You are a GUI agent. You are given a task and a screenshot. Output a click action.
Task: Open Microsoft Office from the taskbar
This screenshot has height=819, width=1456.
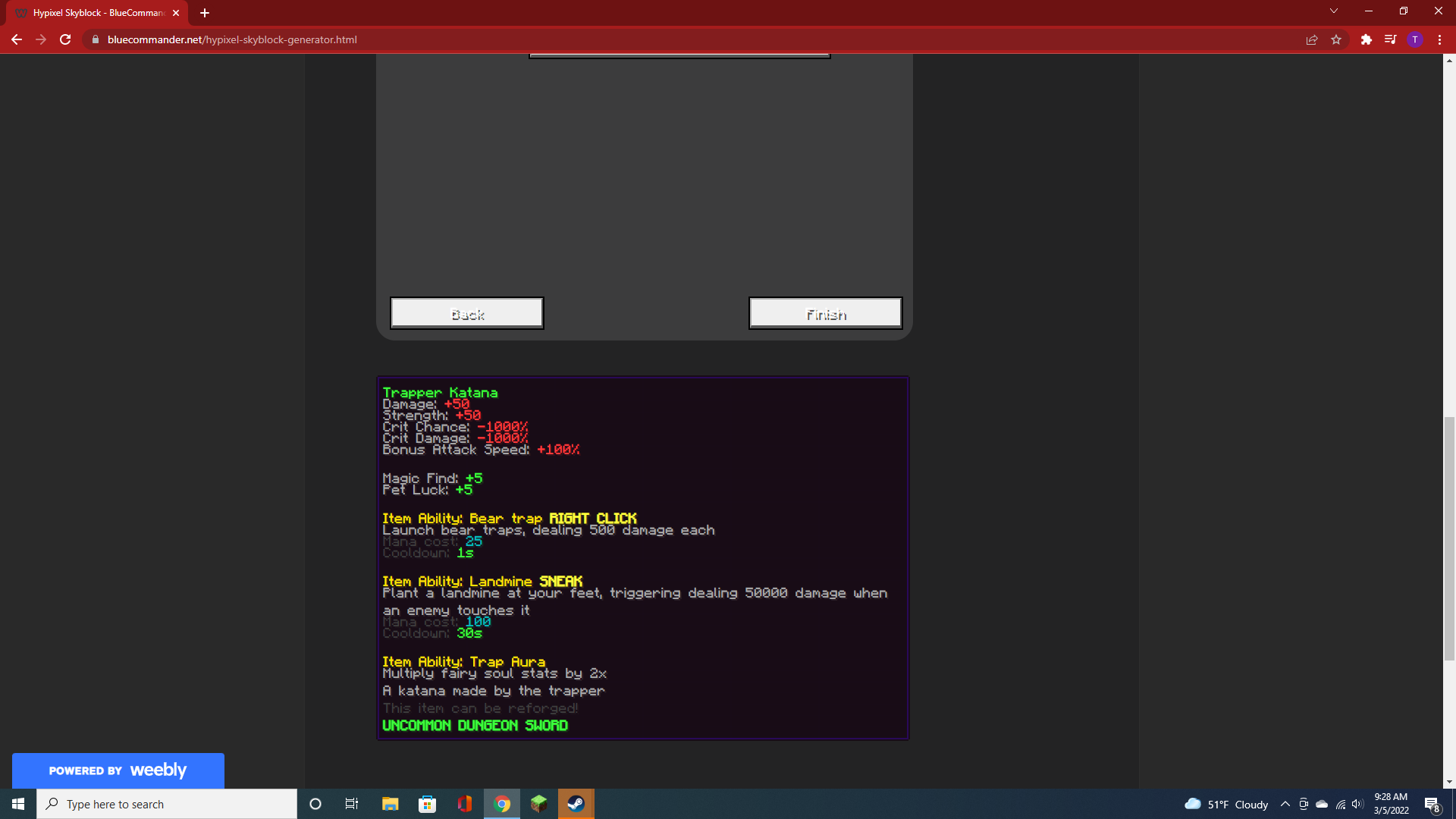click(465, 804)
